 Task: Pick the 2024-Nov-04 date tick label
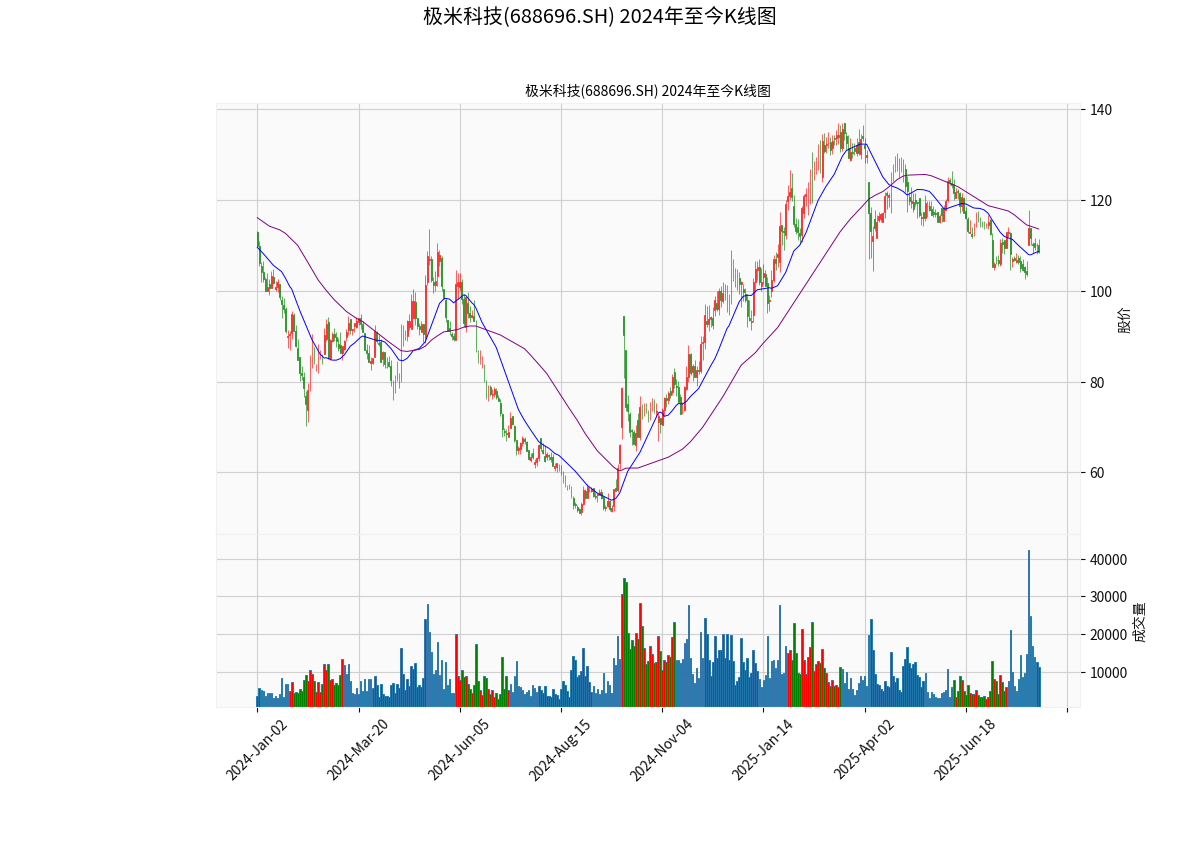[x=661, y=749]
